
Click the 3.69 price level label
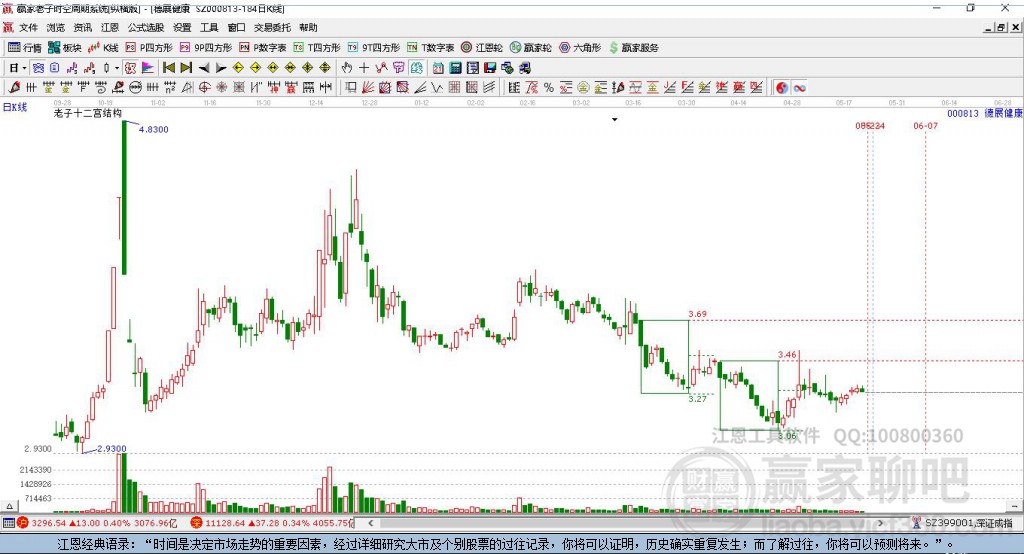pos(697,314)
